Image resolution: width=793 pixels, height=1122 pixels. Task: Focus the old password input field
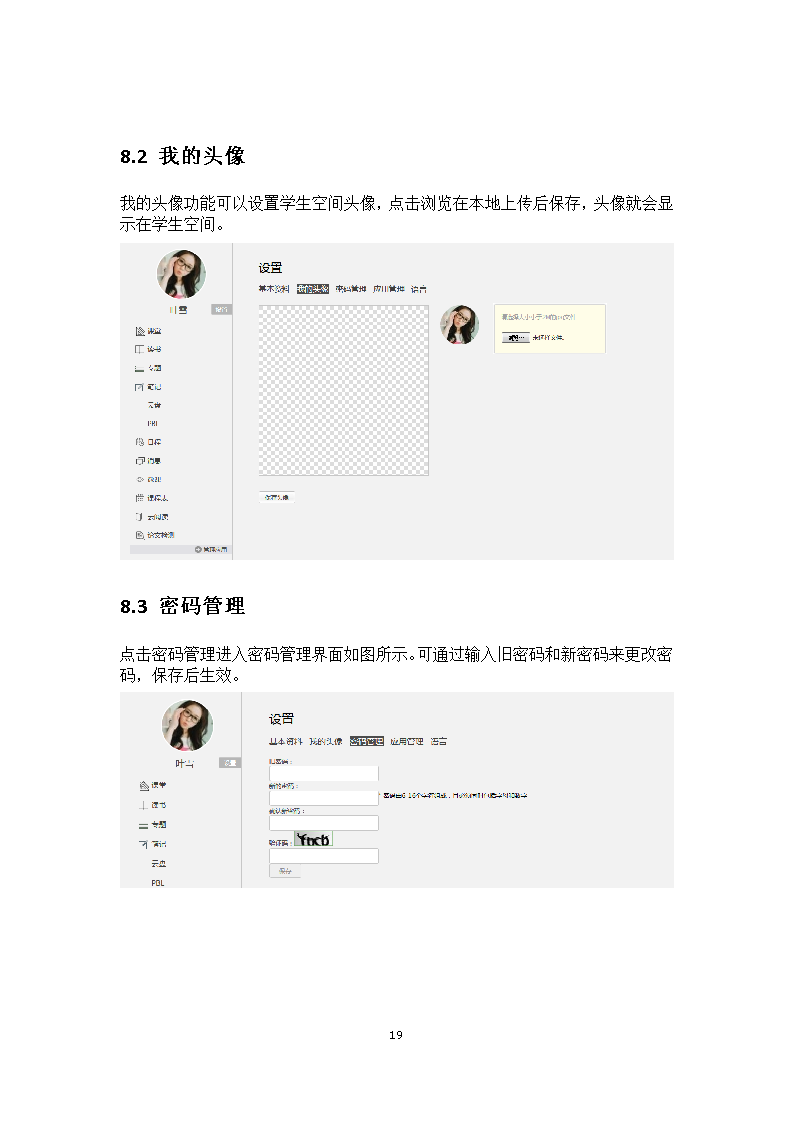click(323, 774)
